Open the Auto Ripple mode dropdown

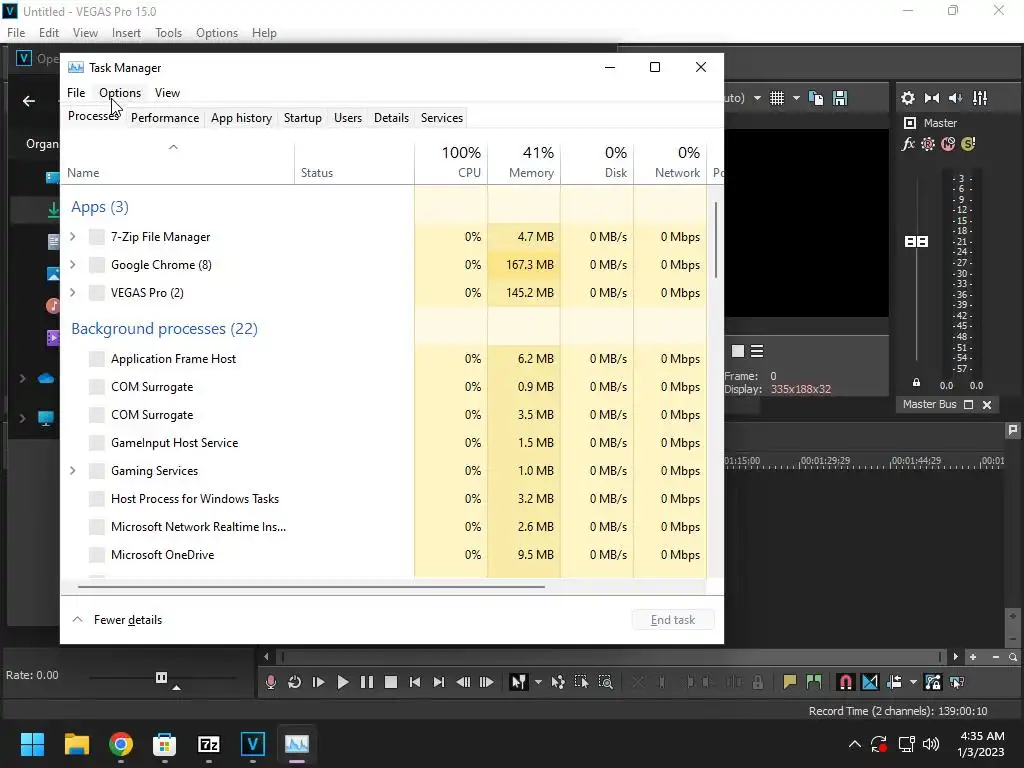[x=913, y=682]
